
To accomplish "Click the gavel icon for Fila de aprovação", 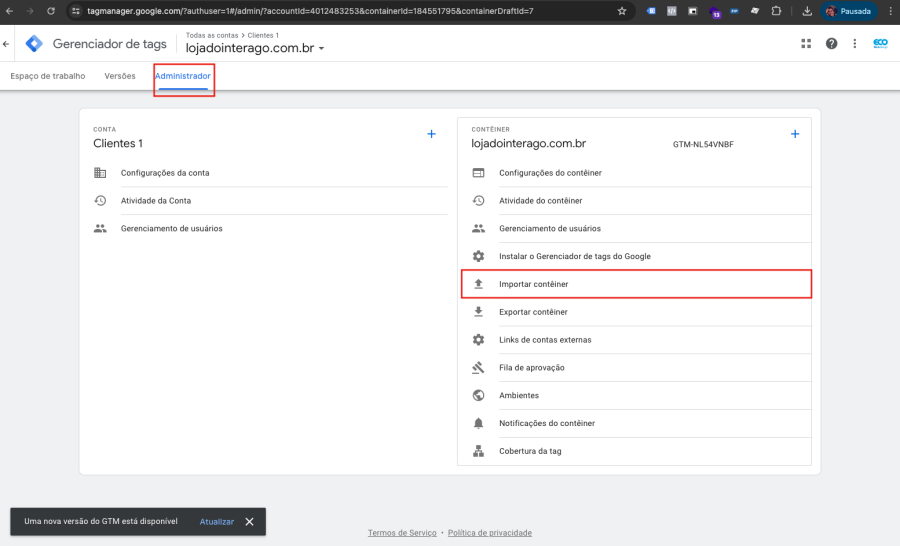I will point(478,367).
